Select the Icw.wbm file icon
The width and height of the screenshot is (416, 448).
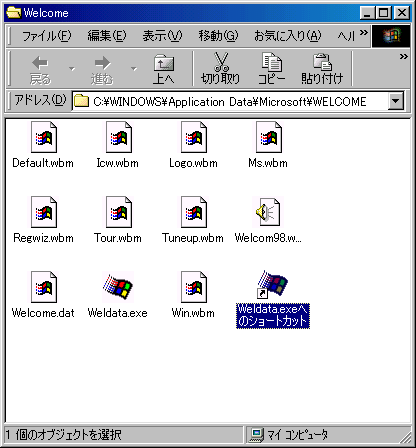[x=119, y=137]
